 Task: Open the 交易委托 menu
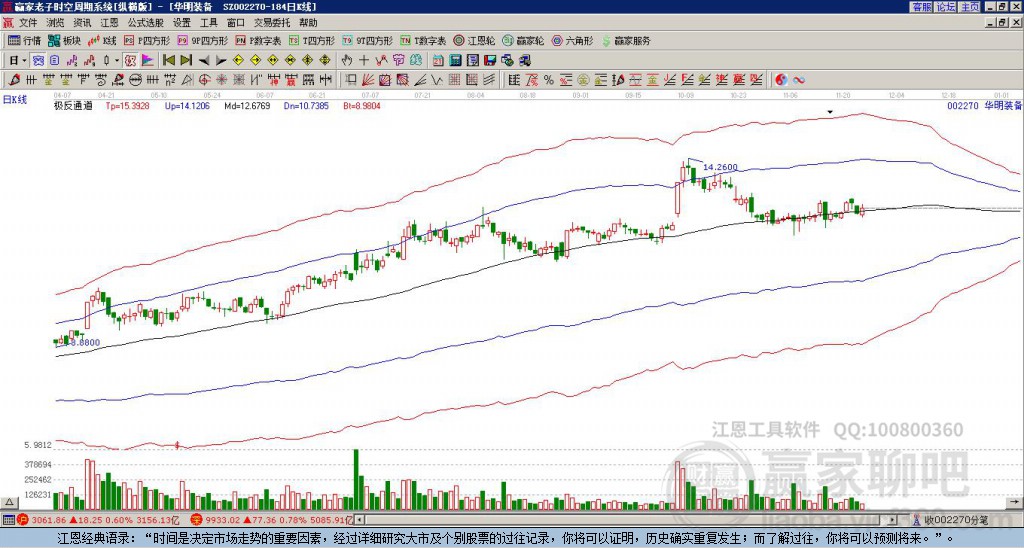(272, 23)
